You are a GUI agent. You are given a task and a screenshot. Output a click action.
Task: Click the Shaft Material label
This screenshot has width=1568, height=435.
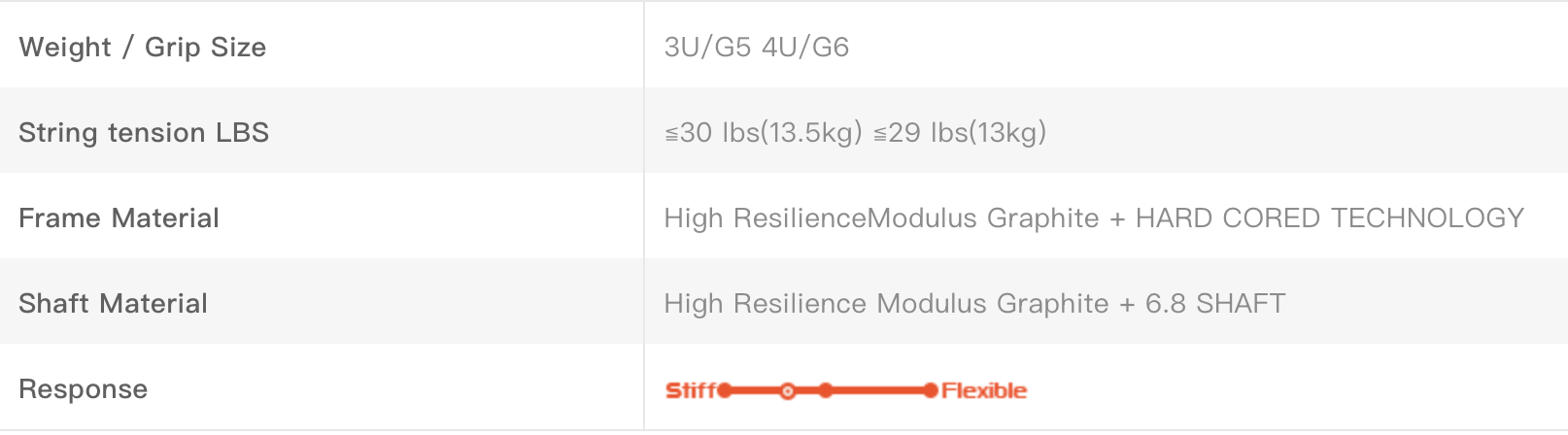(x=113, y=303)
